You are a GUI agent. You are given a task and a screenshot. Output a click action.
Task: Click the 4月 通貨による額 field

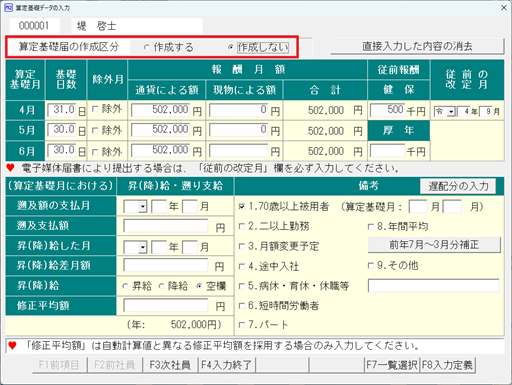coord(160,110)
